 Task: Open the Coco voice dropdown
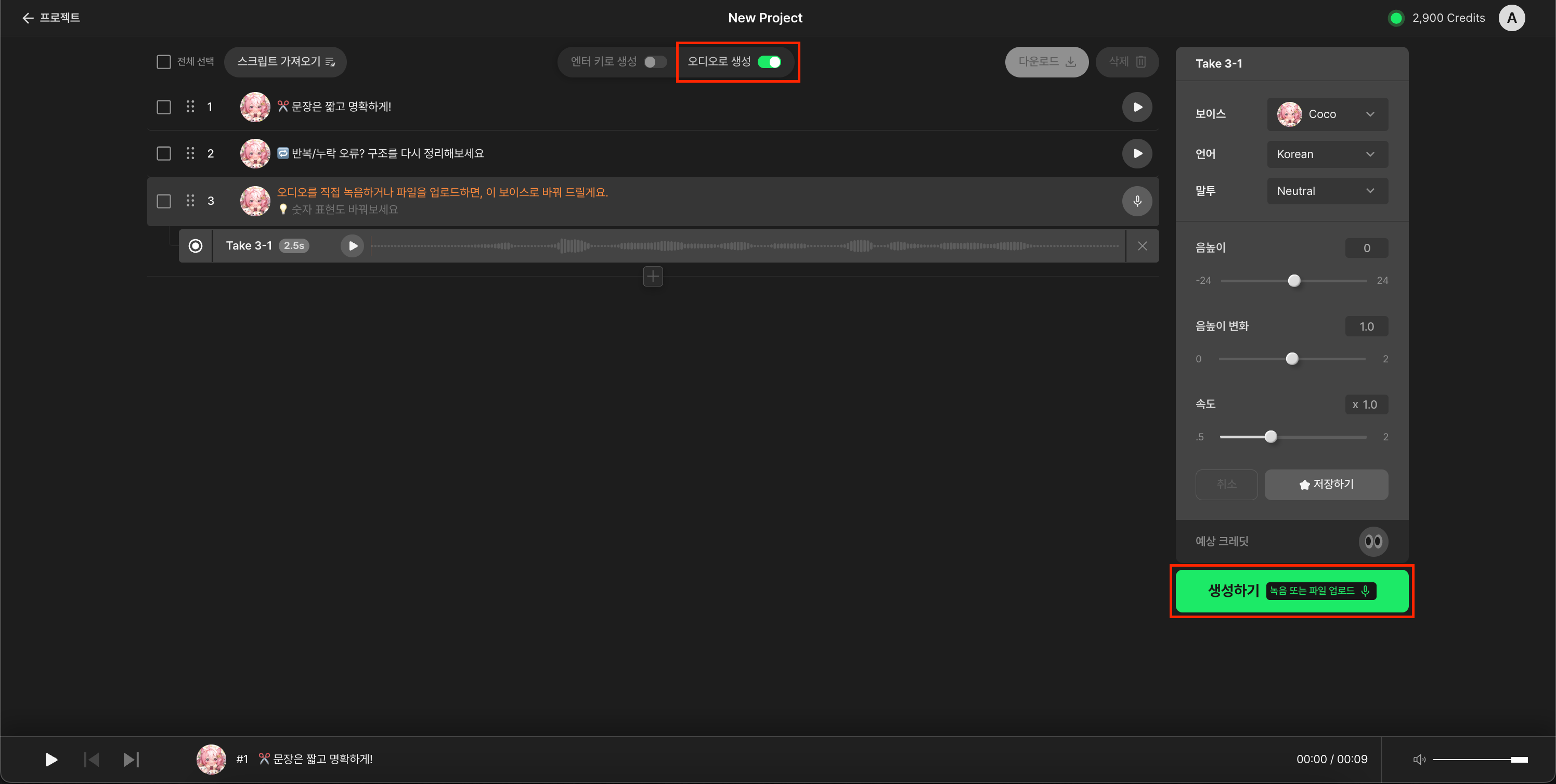(1327, 114)
